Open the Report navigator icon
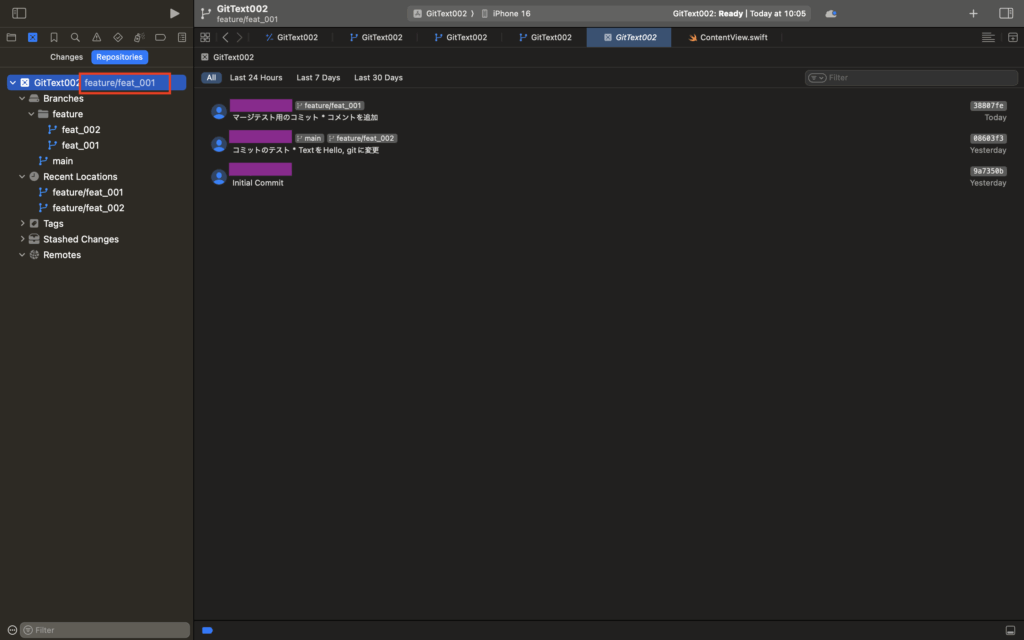Viewport: 1024px width, 640px height. coord(182,37)
